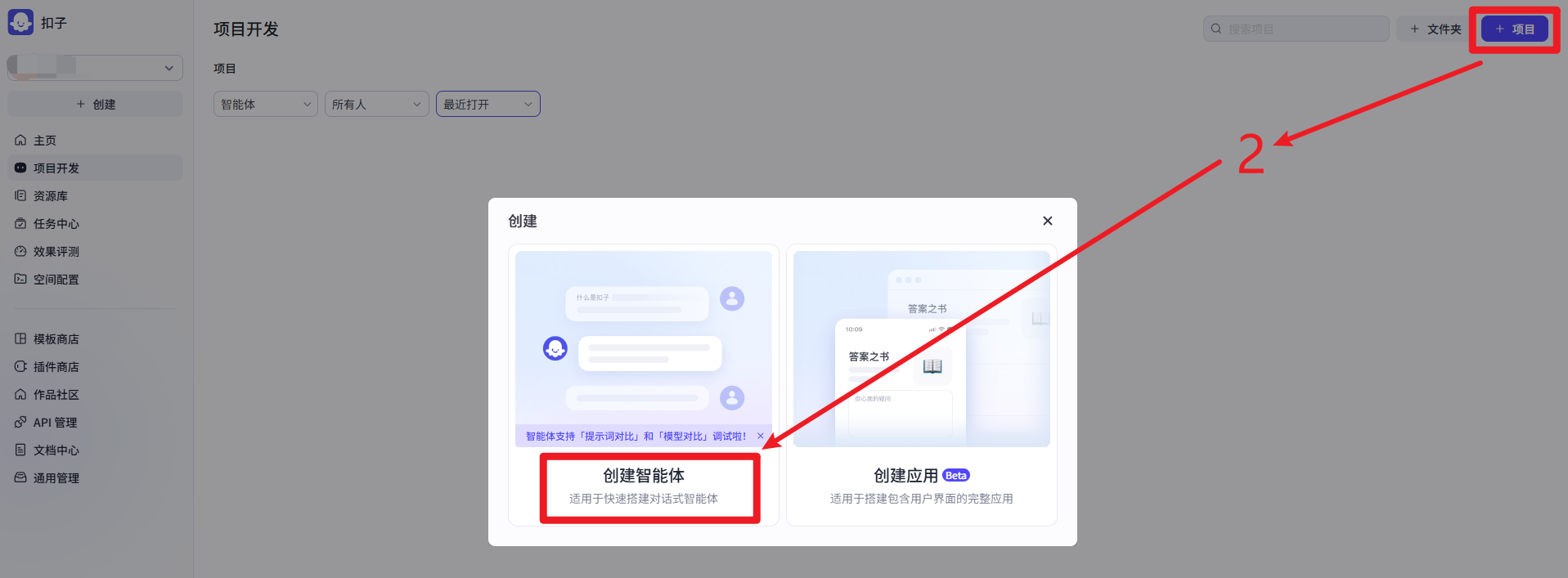The image size is (1568, 578).
Task: Open the 效果评测 evaluation icon
Action: click(x=20, y=252)
